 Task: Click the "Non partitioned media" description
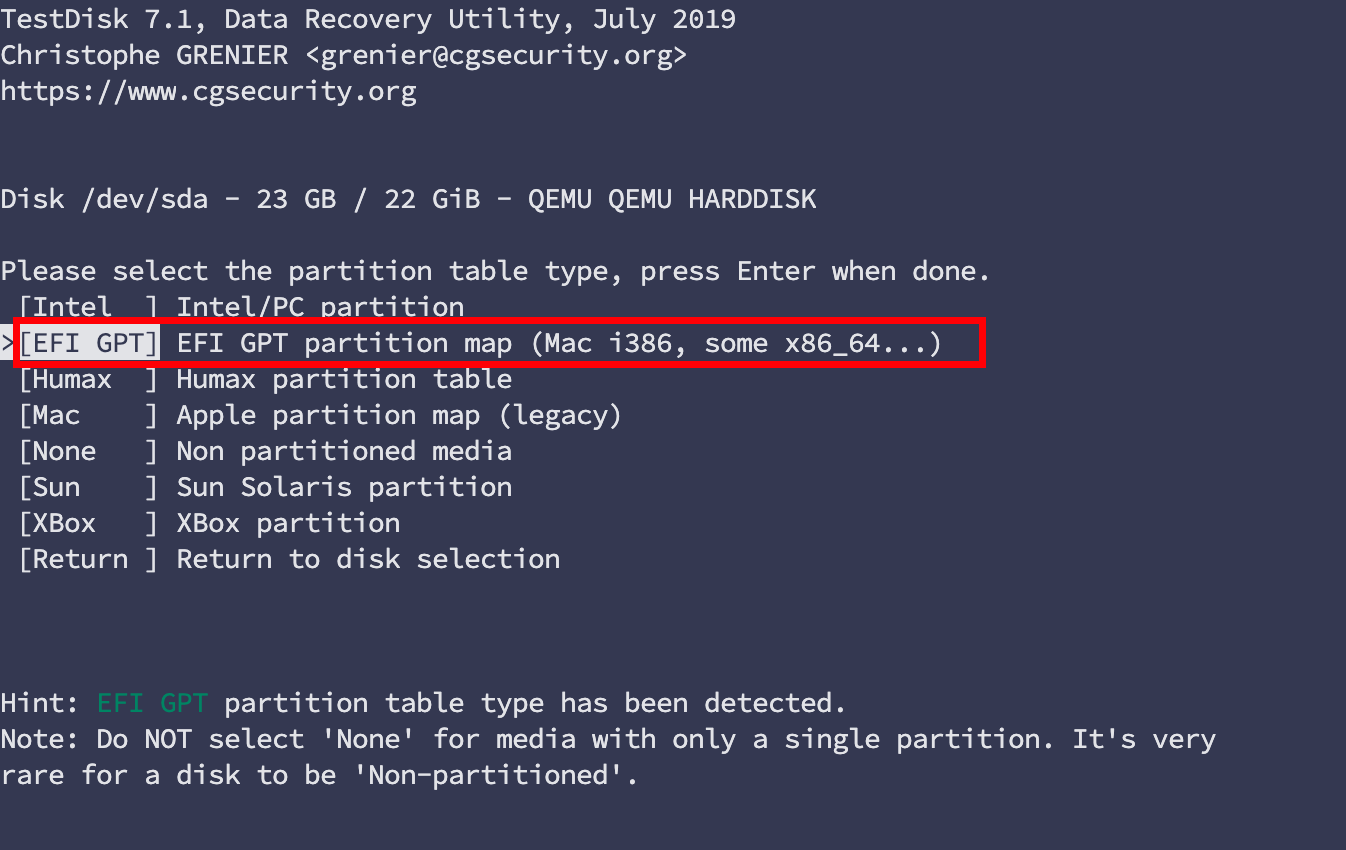tap(344, 451)
